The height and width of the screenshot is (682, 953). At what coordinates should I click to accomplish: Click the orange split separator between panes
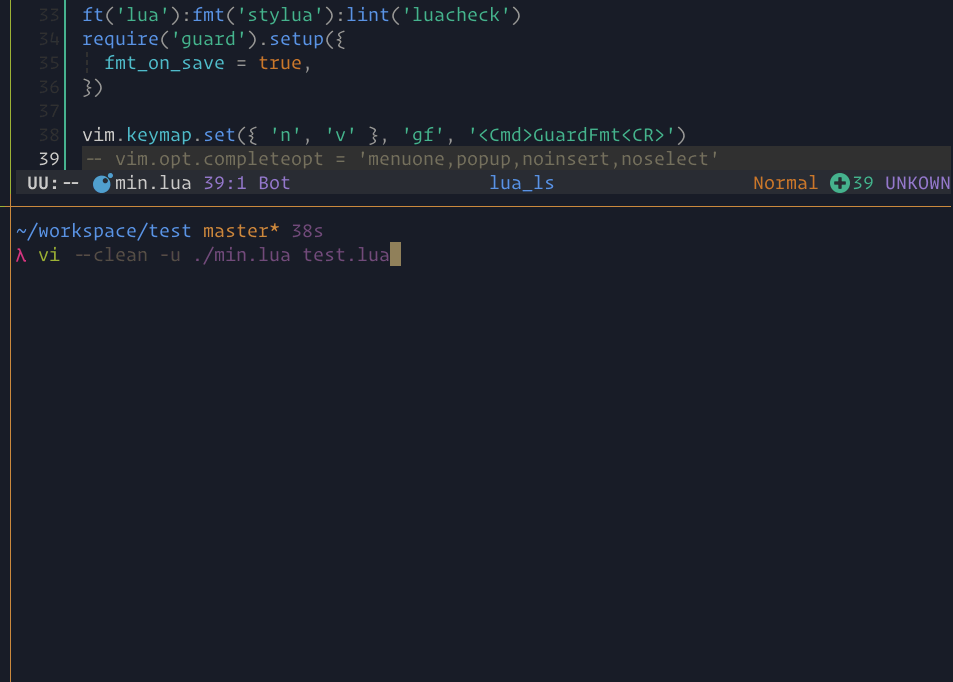476,205
